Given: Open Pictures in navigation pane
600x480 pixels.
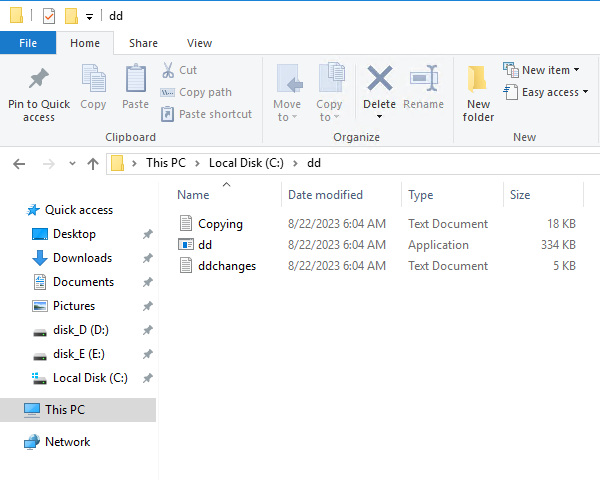Looking at the screenshot, I should pos(74,306).
